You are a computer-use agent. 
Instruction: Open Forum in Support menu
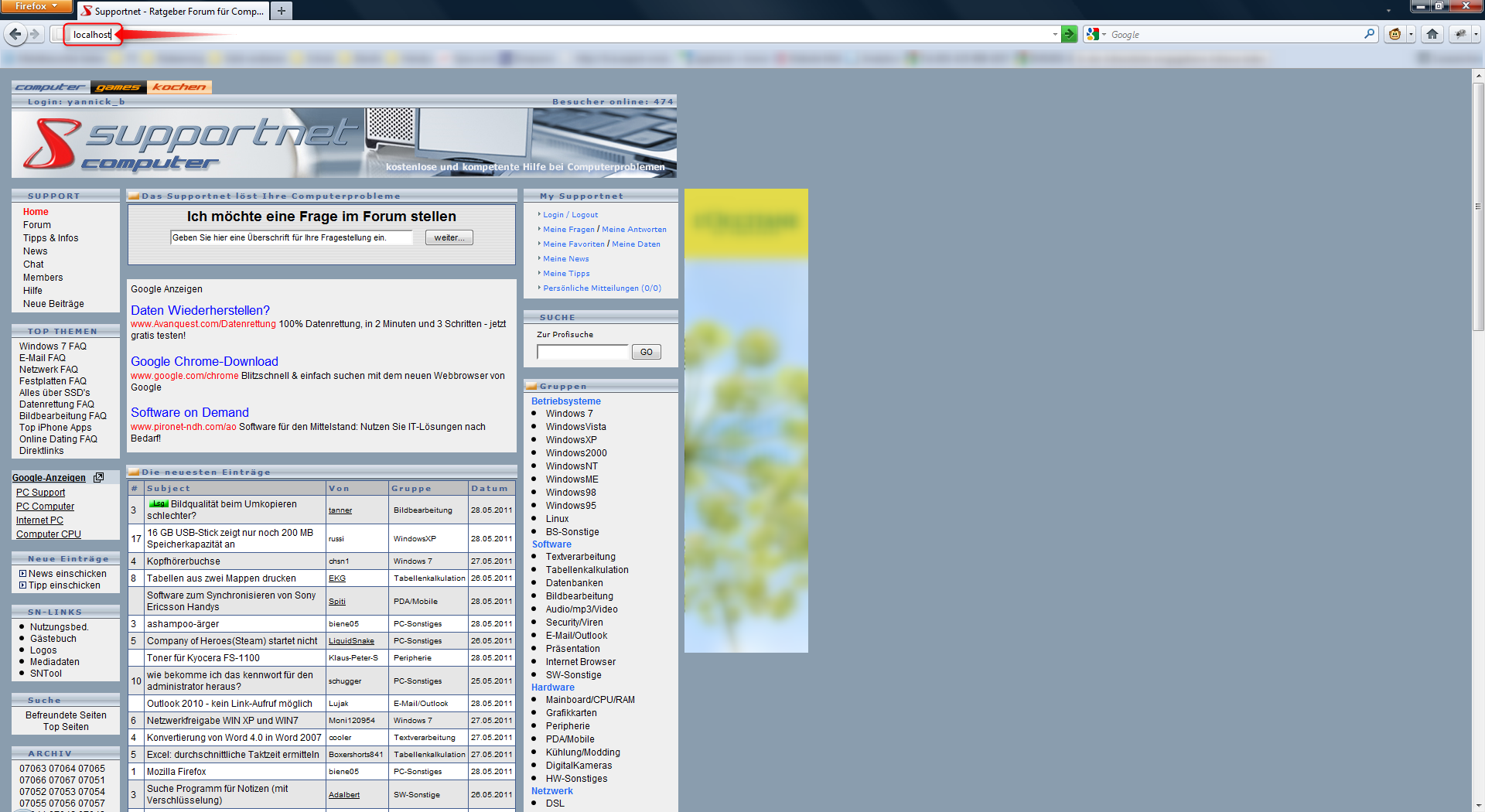point(37,225)
